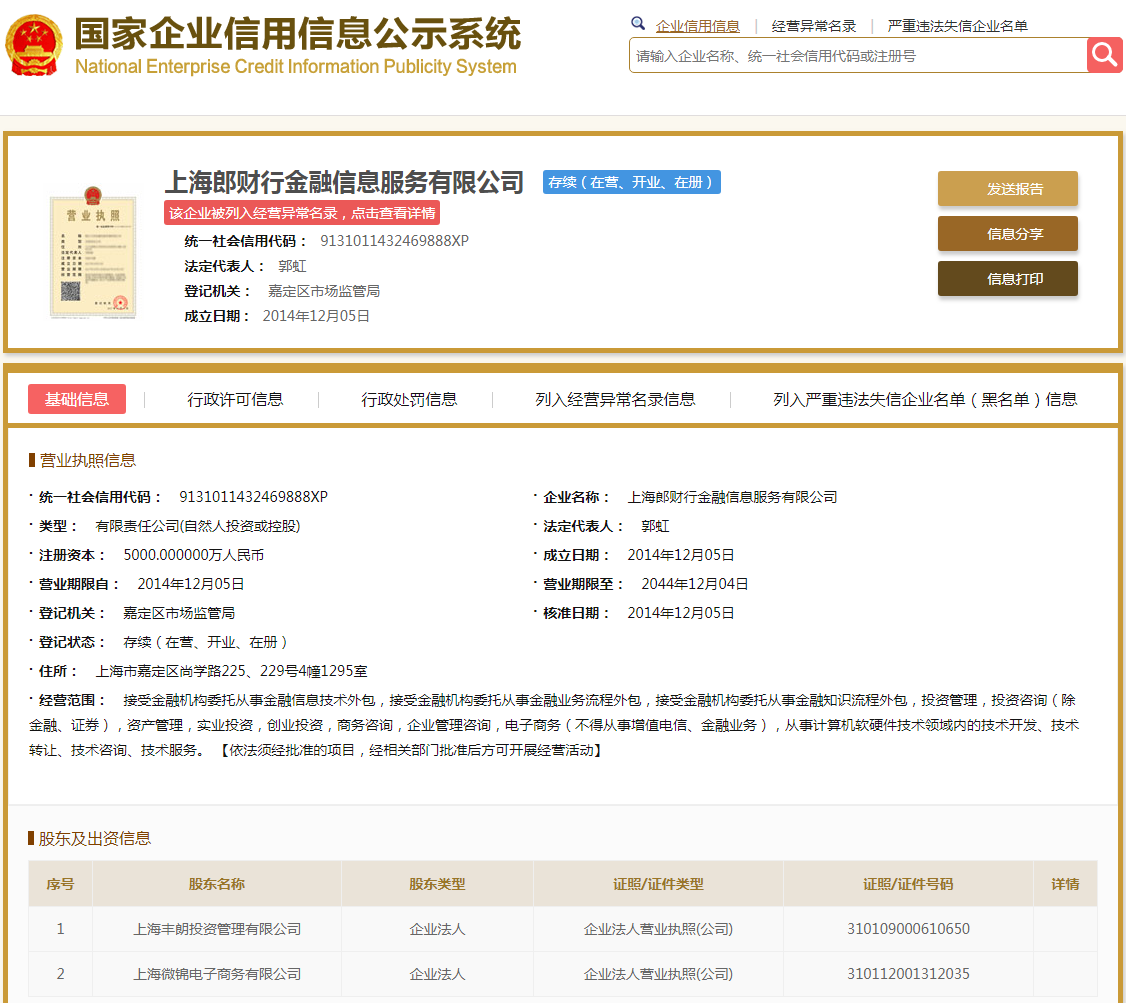Click the 股东及出资信息 section header marker
This screenshot has width=1126, height=1003.
31,839
